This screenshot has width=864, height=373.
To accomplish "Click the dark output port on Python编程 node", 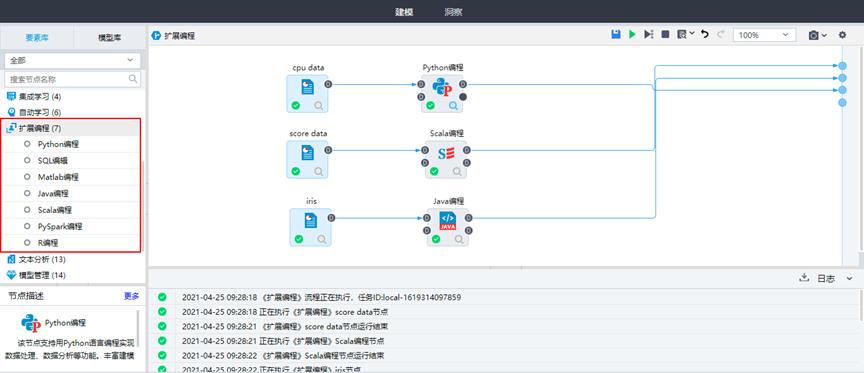I will (463, 96).
